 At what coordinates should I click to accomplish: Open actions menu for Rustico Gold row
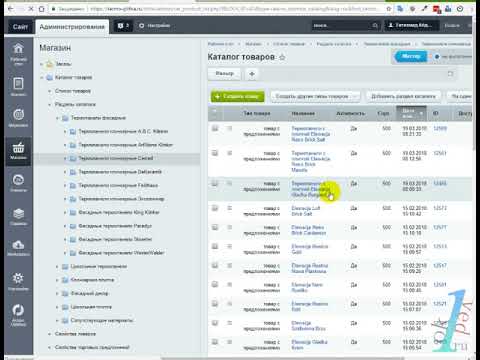pyautogui.click(x=230, y=246)
